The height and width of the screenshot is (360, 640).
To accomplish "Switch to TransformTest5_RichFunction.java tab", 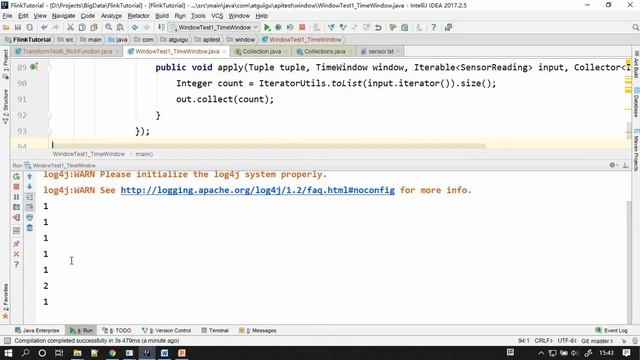I will pos(67,51).
